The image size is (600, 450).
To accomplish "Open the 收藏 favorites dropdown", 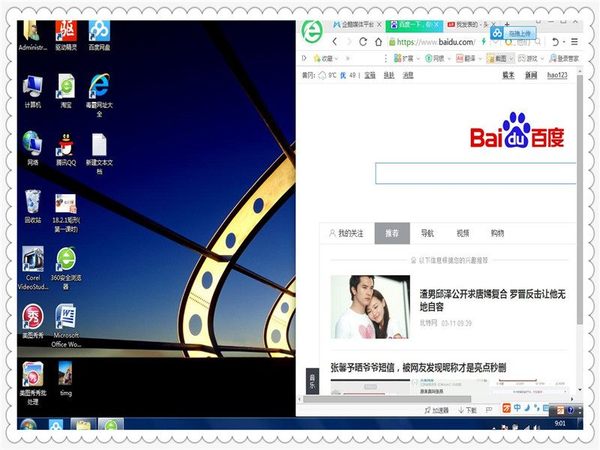I will [x=326, y=59].
